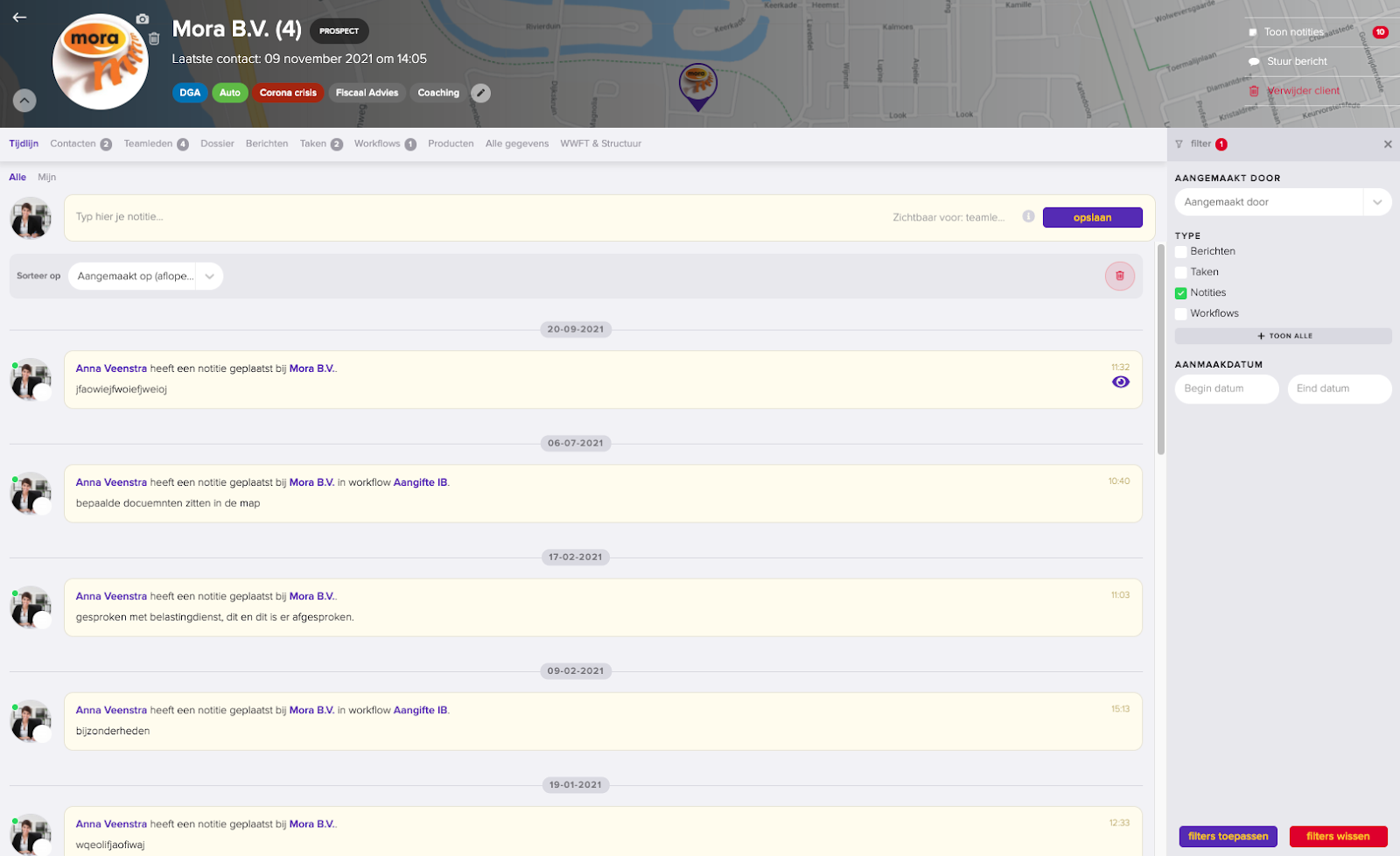Click the Aangifte IB link in 06-07-2021 note

pos(420,482)
